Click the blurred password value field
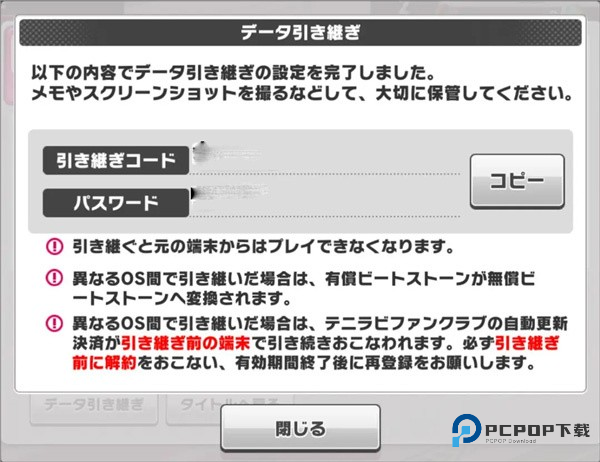 click(x=325, y=202)
